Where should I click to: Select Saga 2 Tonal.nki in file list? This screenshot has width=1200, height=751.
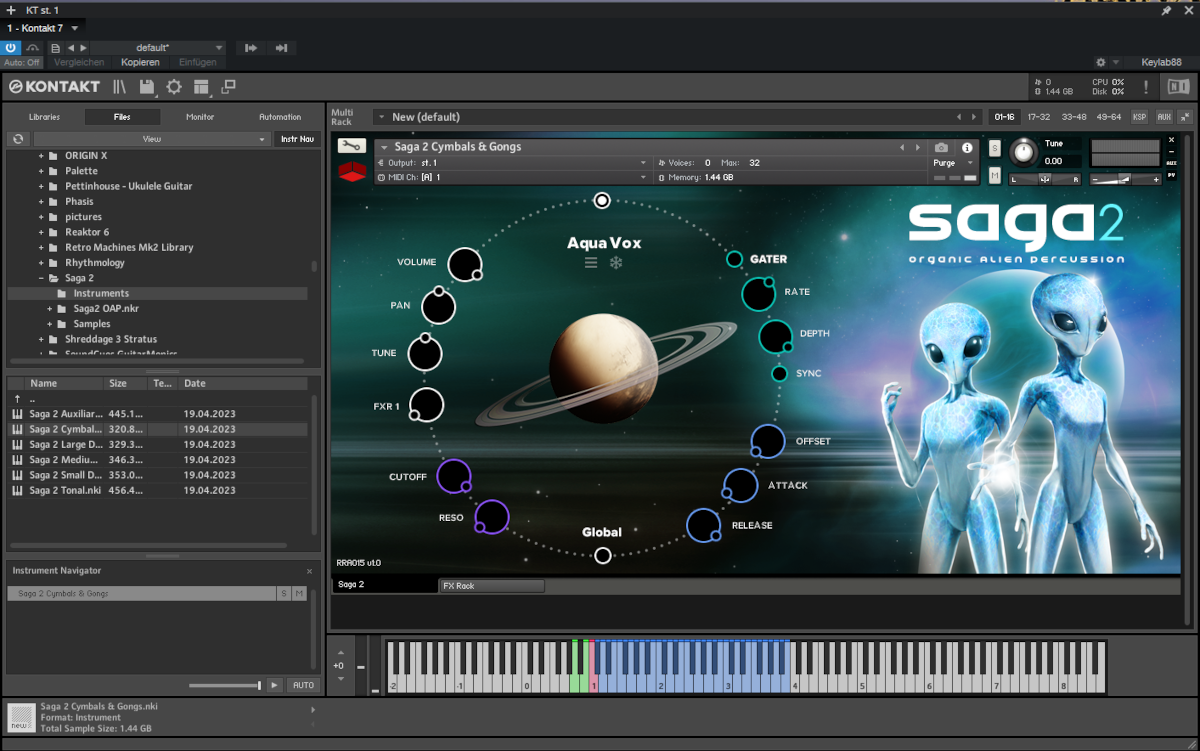159,491
